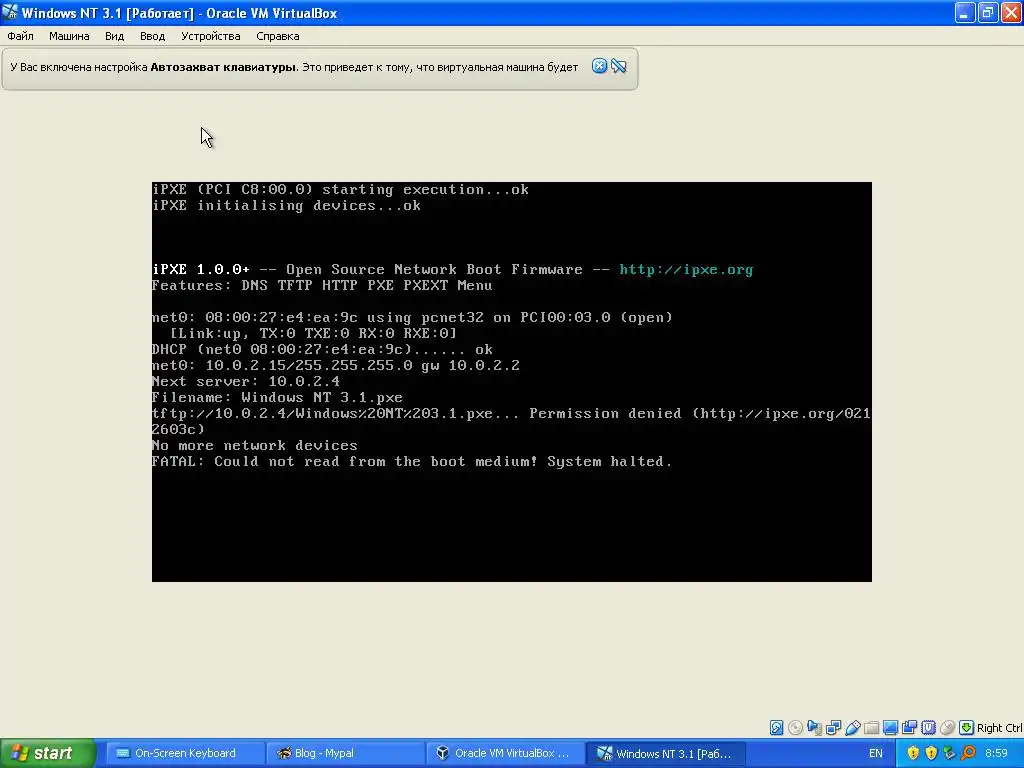1024x768 pixels.
Task: Click the EN language indicator
Action: [876, 753]
